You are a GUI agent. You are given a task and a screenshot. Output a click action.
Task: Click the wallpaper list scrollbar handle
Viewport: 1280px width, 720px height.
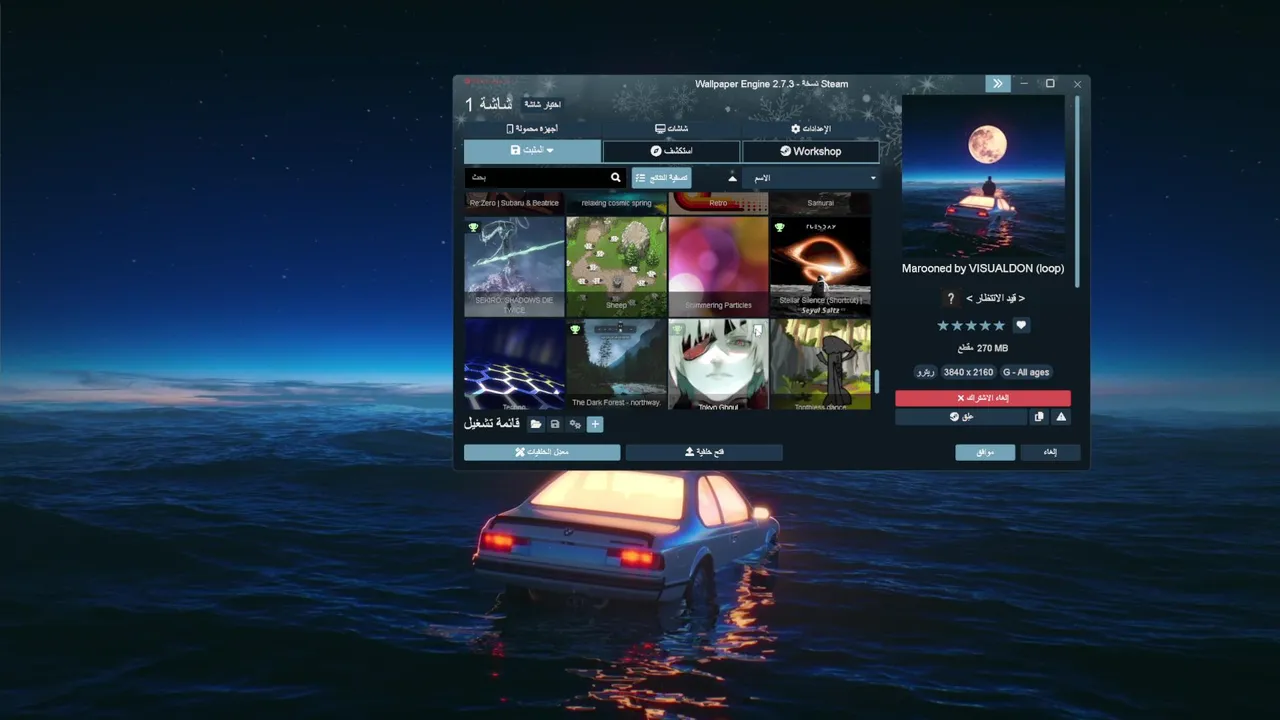pyautogui.click(x=877, y=382)
